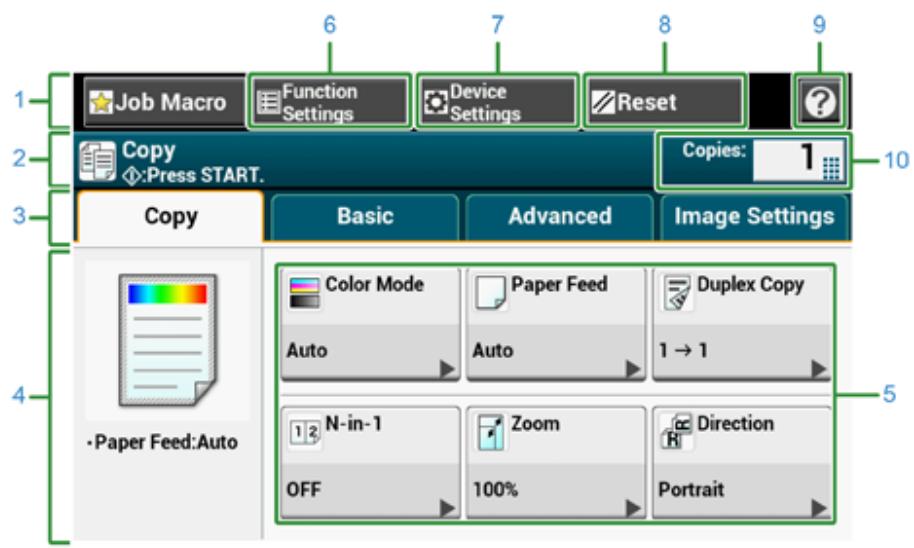Click the Paper Feed:Auto summary text

[163, 442]
